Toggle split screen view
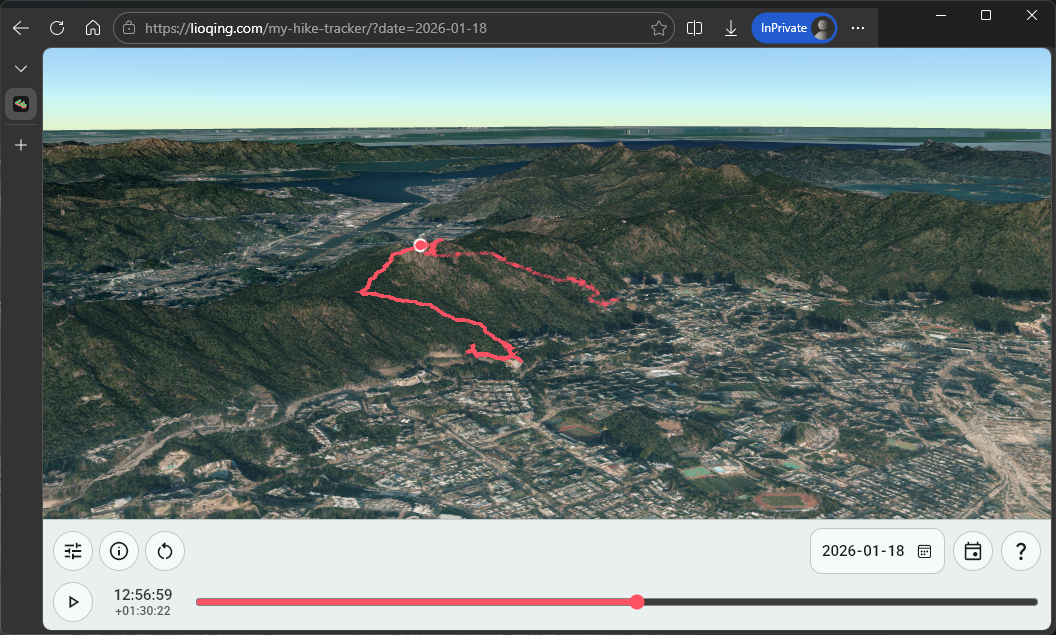The width and height of the screenshot is (1056, 635). [694, 28]
